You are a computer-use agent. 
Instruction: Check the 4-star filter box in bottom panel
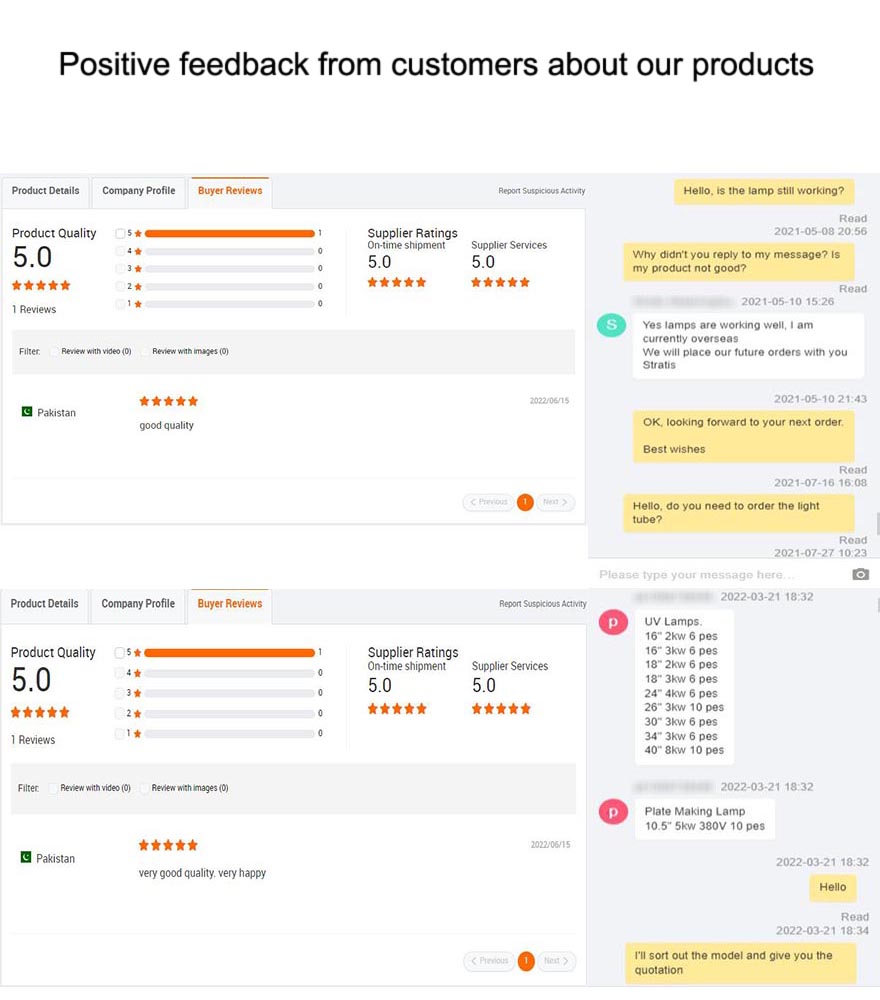tap(119, 673)
